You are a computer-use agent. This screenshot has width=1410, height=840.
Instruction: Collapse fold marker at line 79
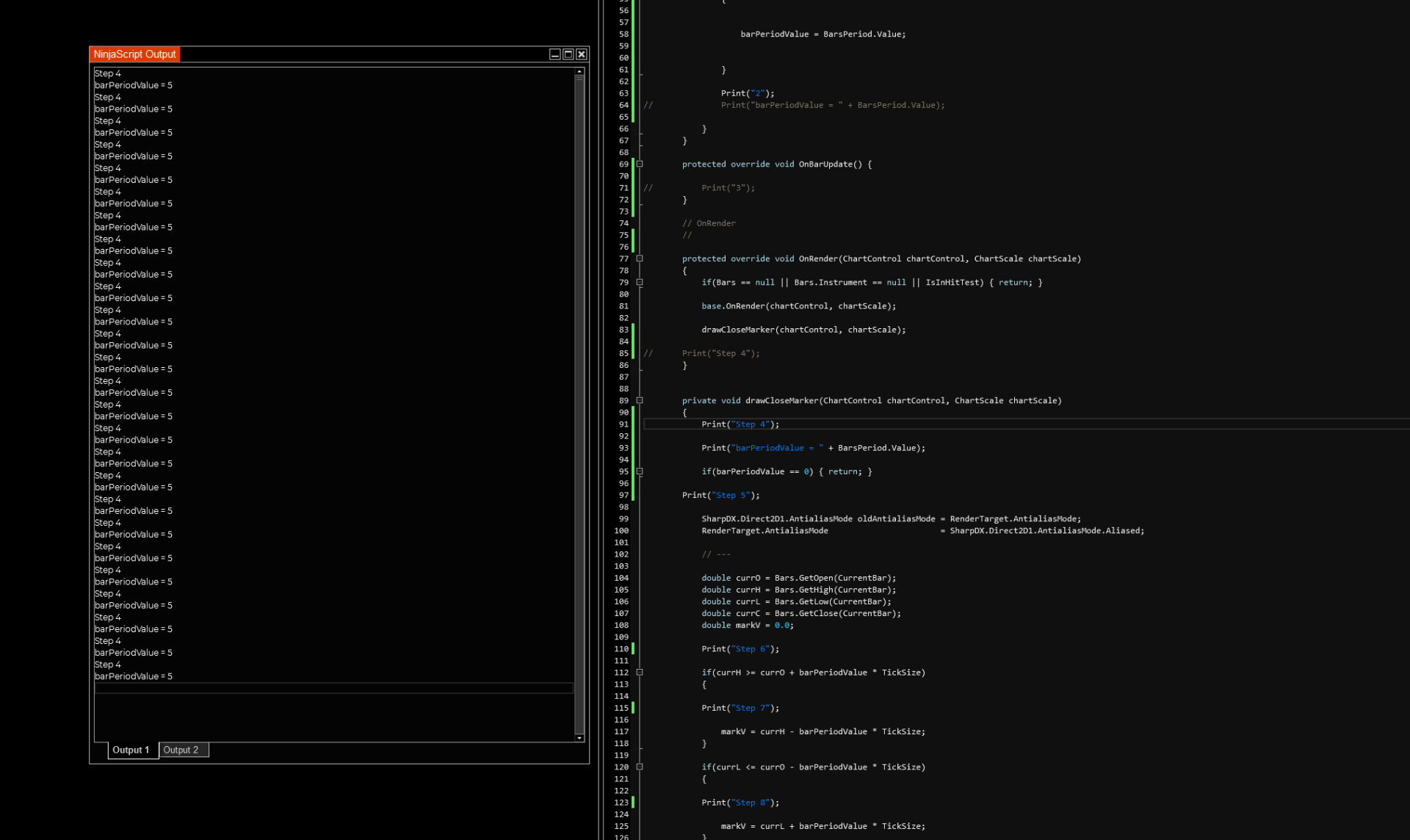[640, 282]
